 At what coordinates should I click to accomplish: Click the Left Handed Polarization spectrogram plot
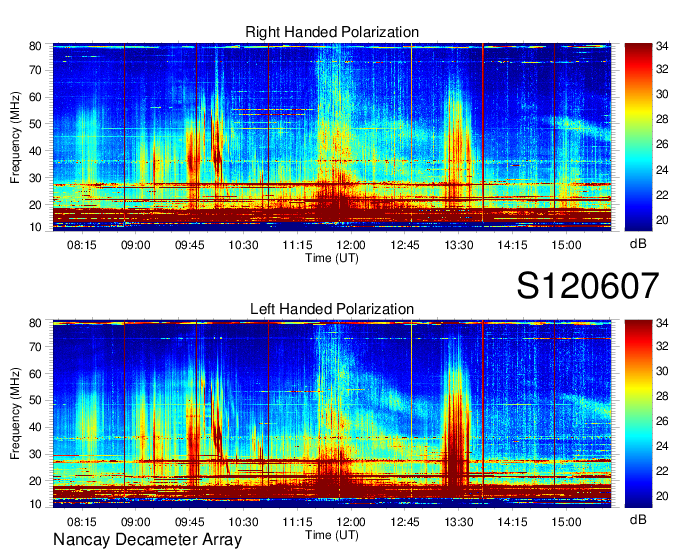click(332, 414)
